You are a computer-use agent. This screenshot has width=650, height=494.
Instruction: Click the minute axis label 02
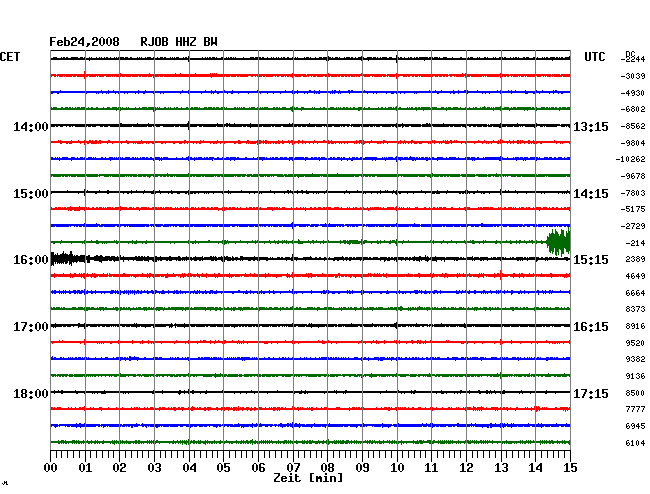click(119, 468)
